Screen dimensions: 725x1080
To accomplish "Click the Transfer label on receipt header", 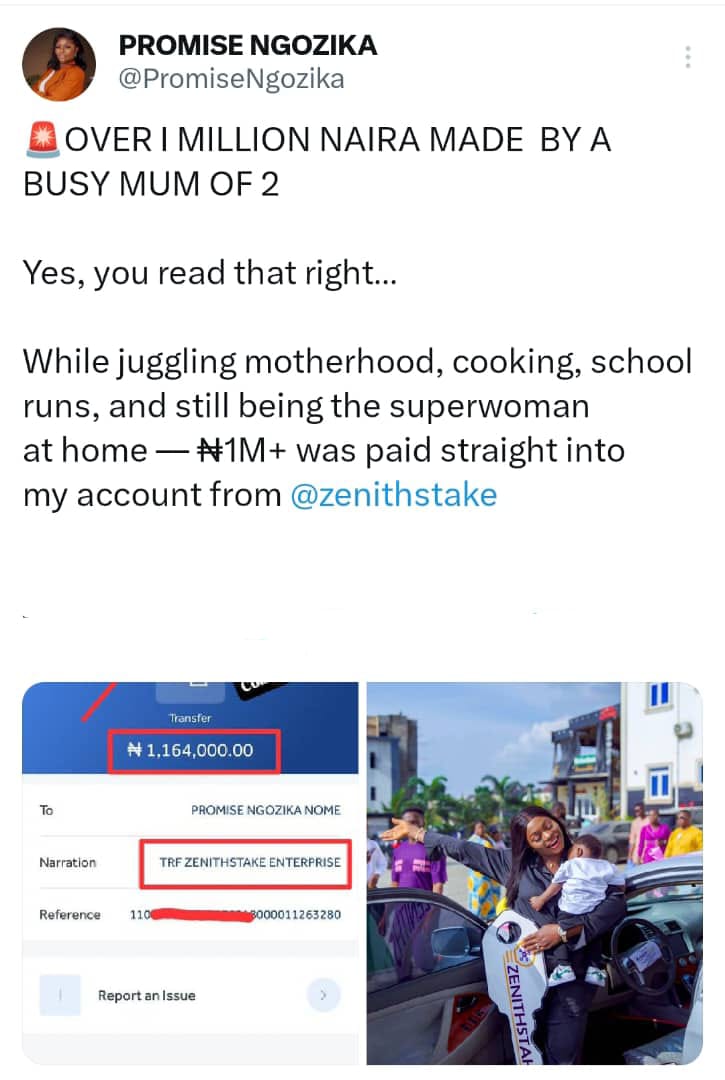I will [190, 718].
